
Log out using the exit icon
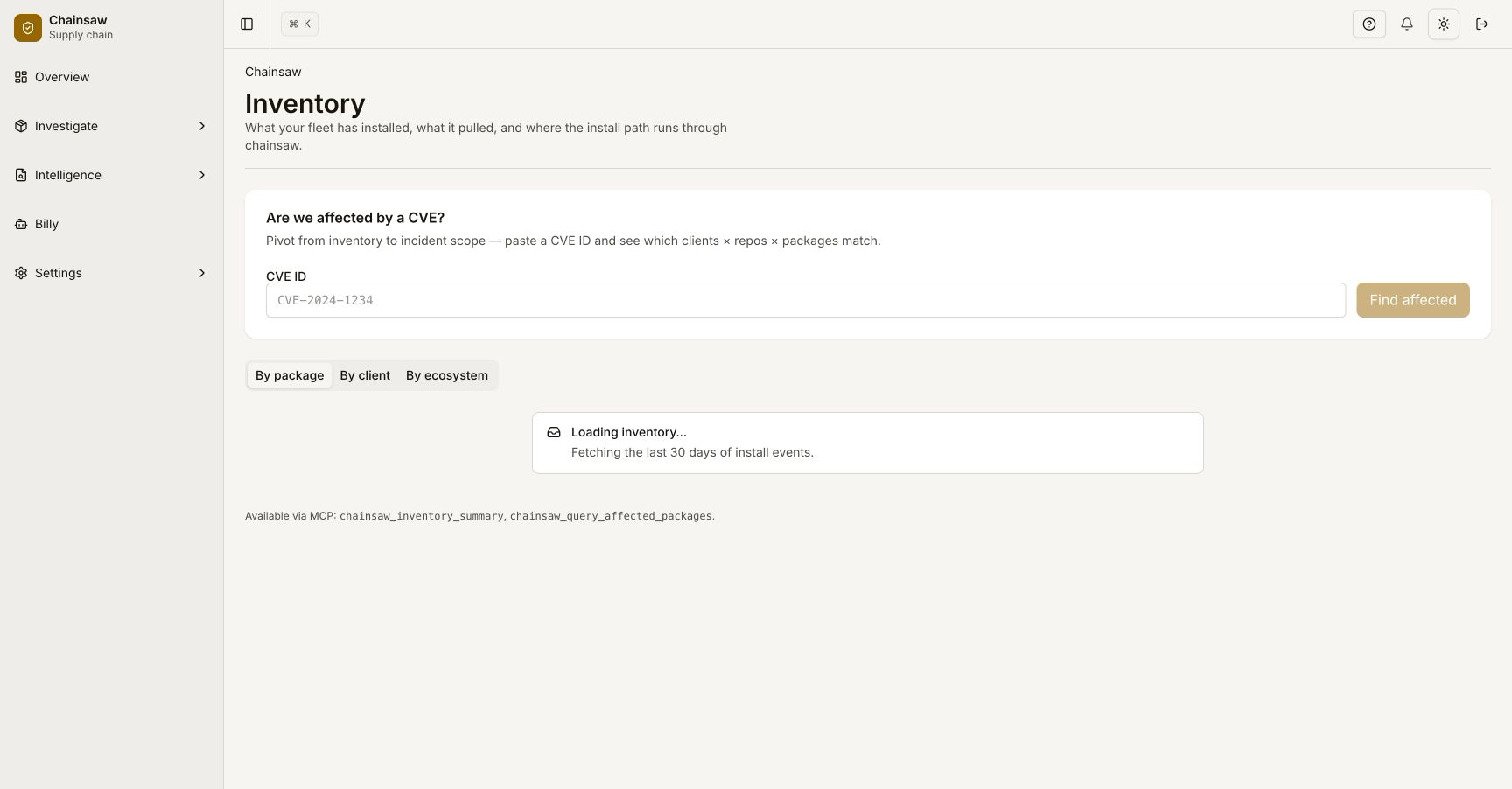[x=1482, y=24]
